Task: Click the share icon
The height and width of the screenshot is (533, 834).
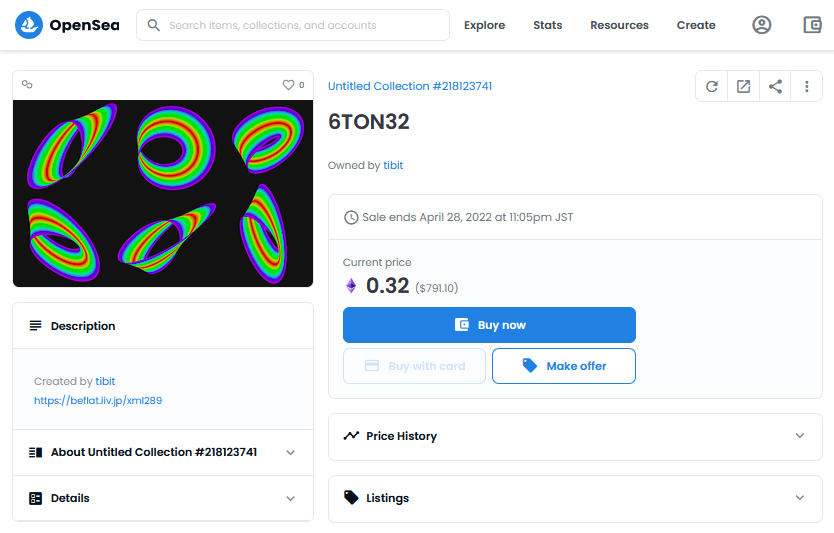Action: pyautogui.click(x=775, y=87)
